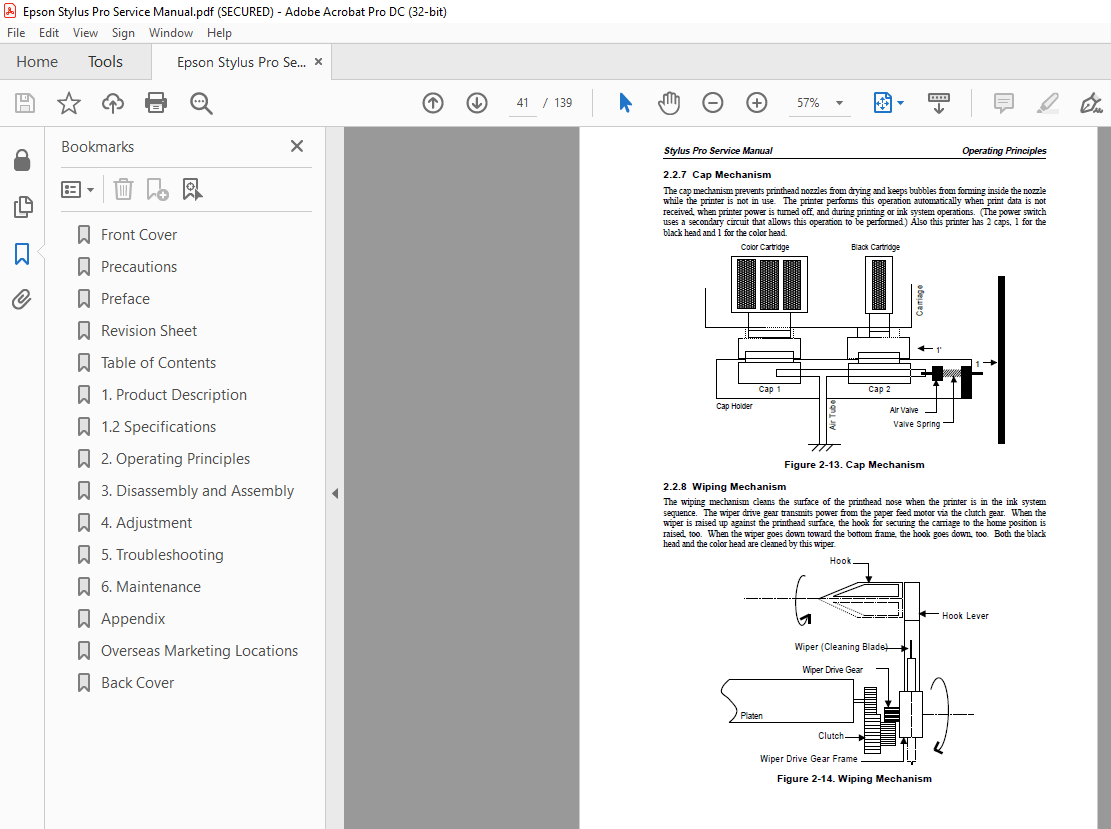Click the page number input field

(x=522, y=103)
